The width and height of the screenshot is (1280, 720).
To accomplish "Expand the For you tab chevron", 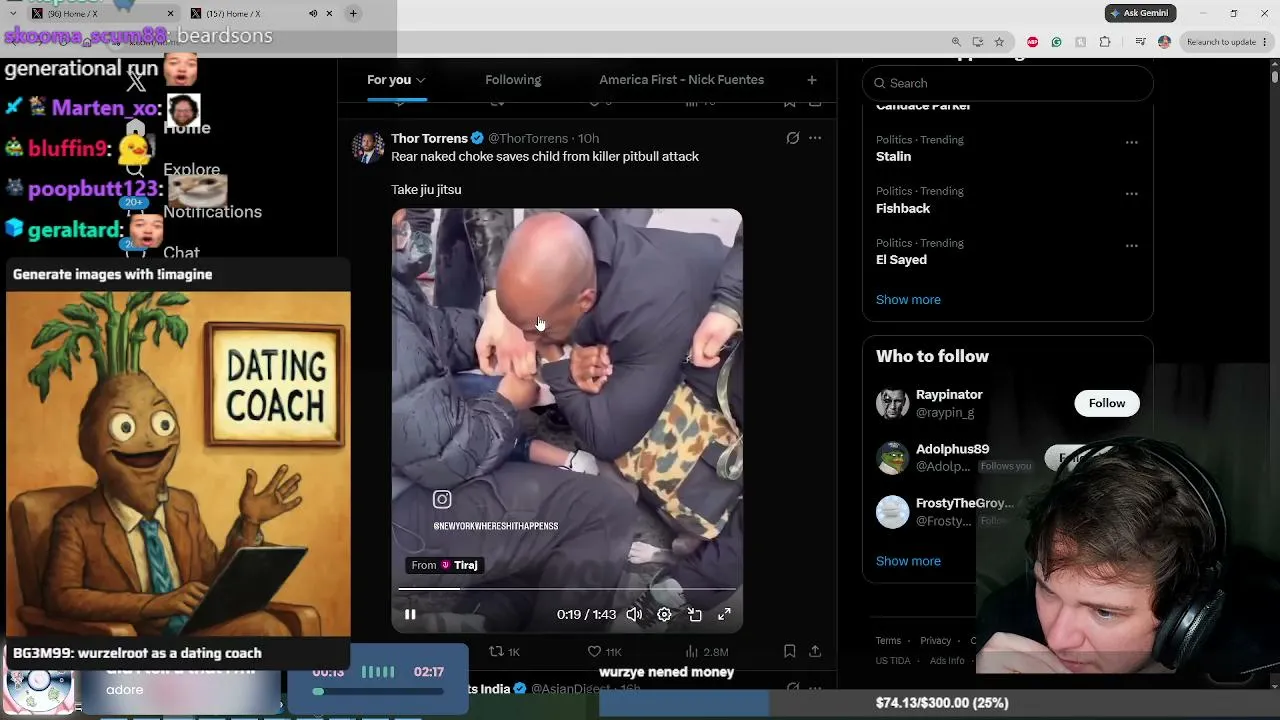I will (x=421, y=80).
